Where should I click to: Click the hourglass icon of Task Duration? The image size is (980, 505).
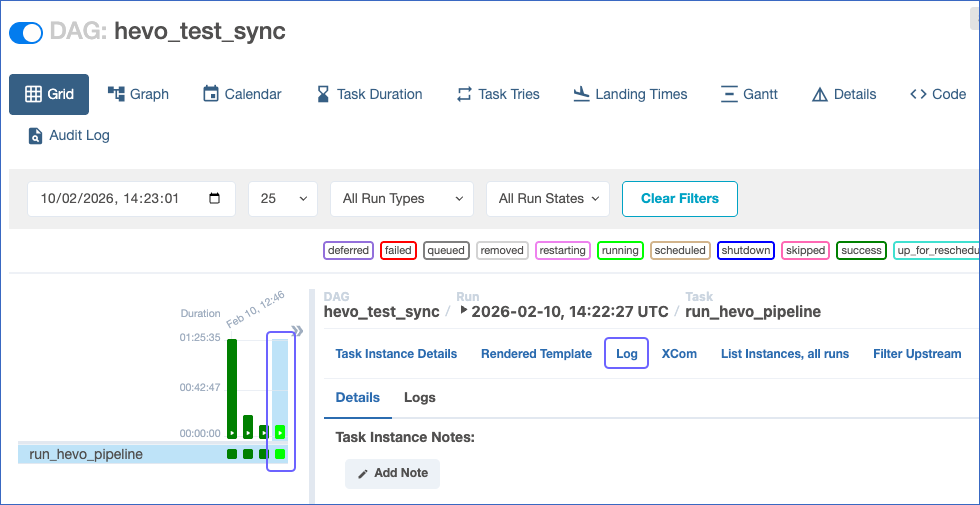322,94
